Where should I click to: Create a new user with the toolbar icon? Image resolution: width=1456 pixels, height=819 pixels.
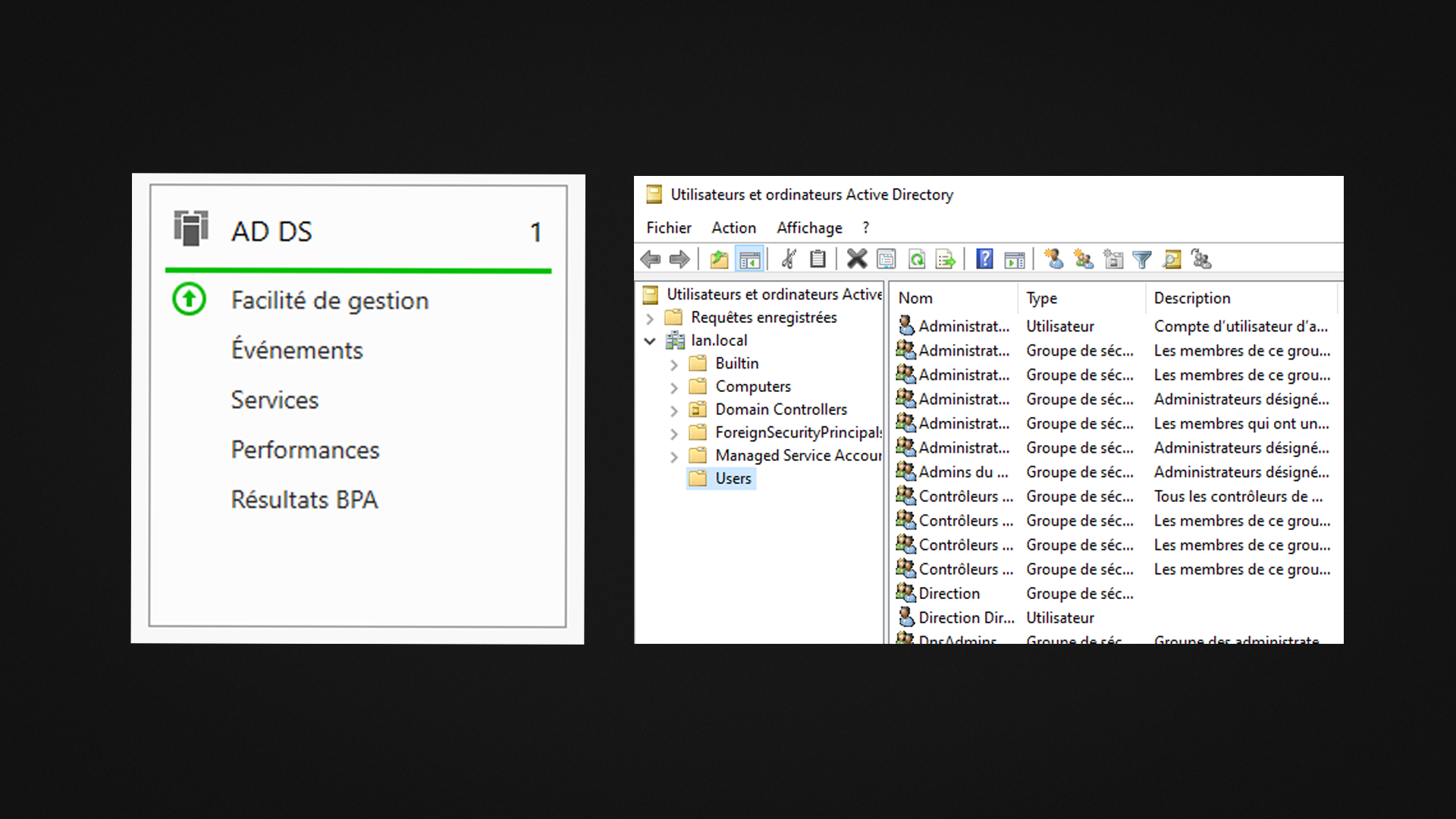(x=1053, y=259)
